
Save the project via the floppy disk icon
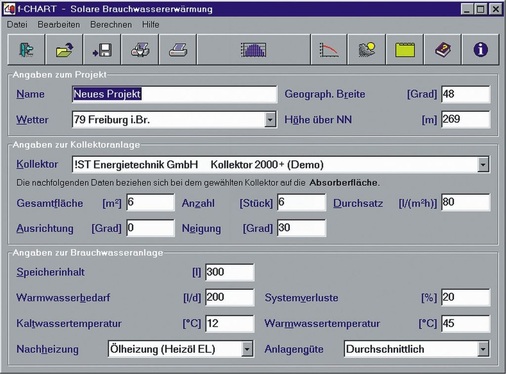point(102,50)
